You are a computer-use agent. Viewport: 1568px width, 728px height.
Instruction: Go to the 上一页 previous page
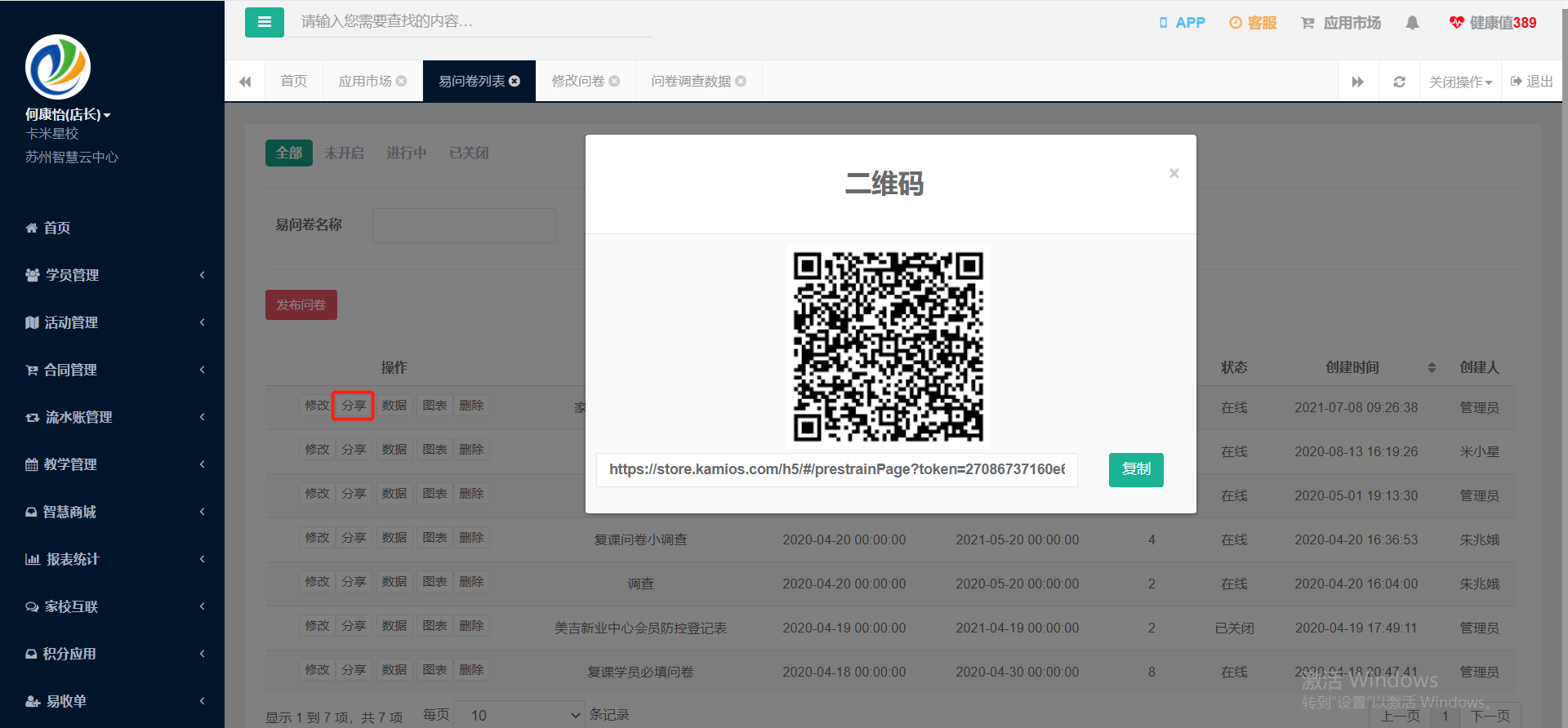[1400, 716]
